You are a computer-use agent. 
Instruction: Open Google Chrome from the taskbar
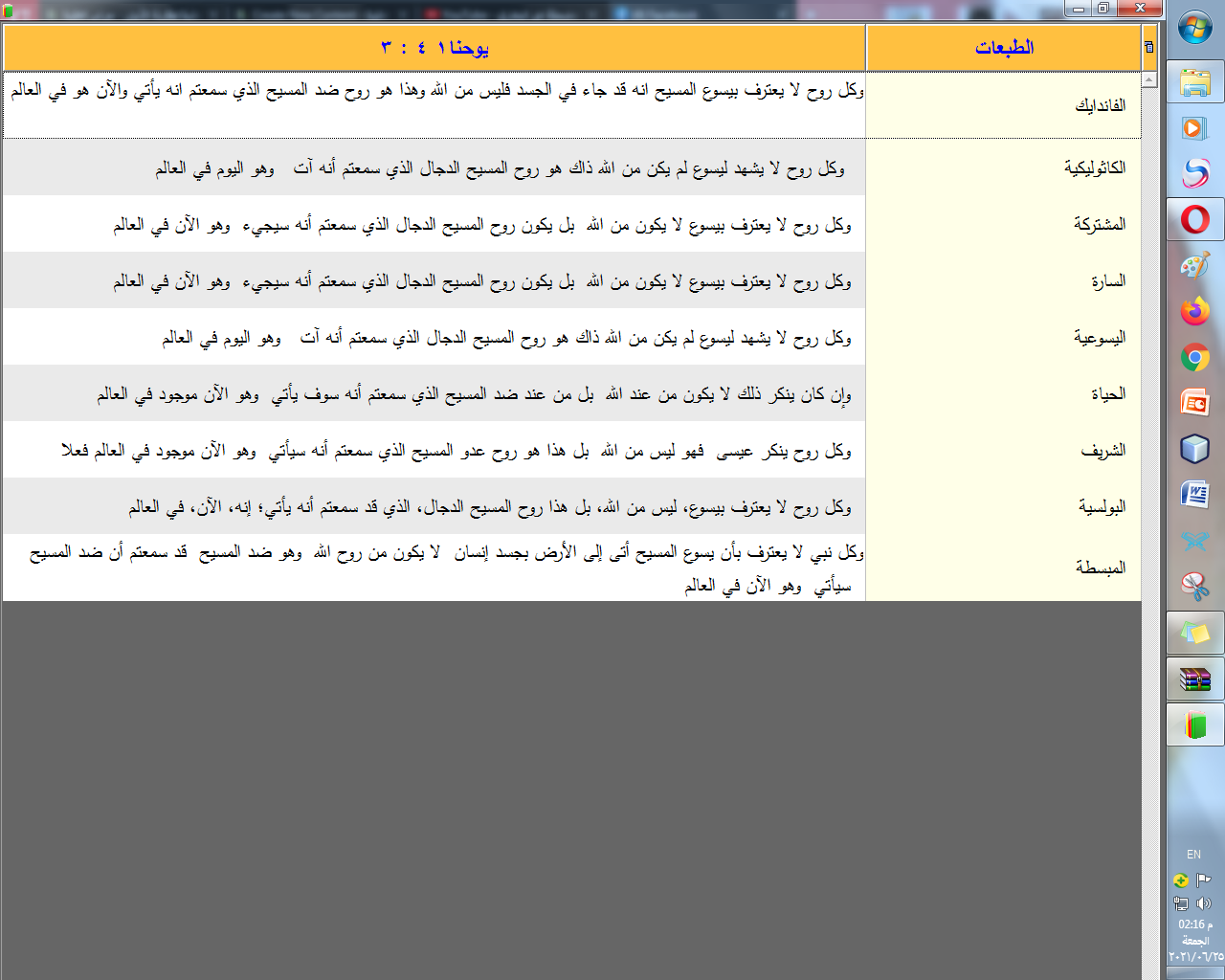tap(1195, 357)
